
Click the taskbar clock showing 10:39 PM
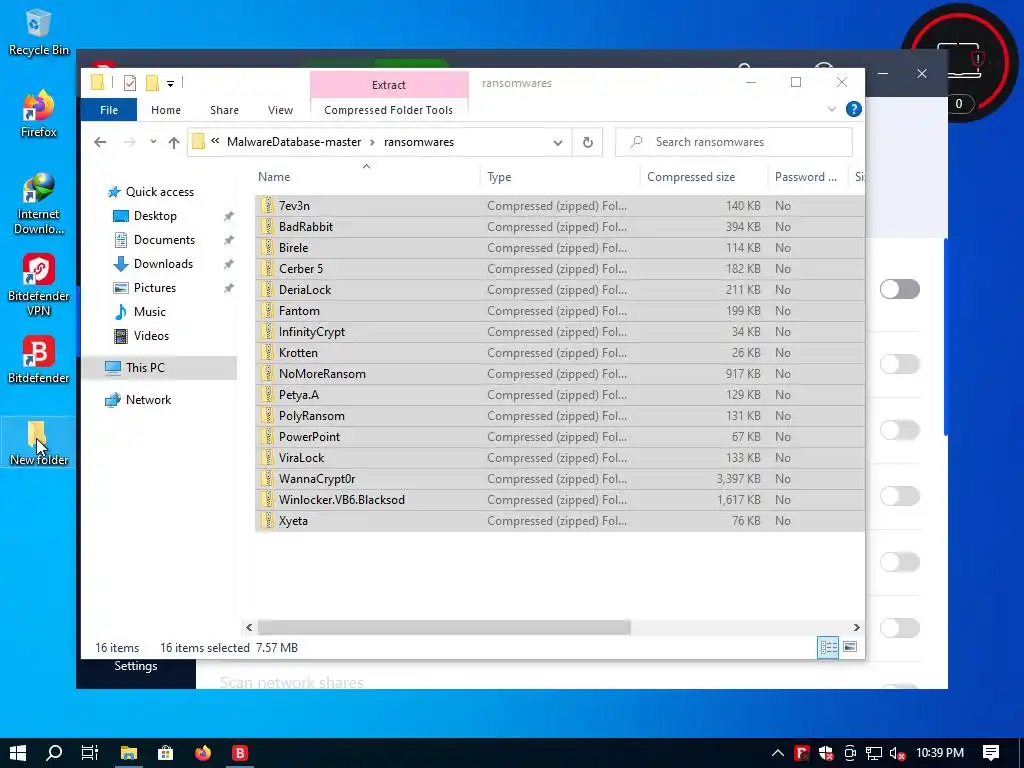point(940,753)
